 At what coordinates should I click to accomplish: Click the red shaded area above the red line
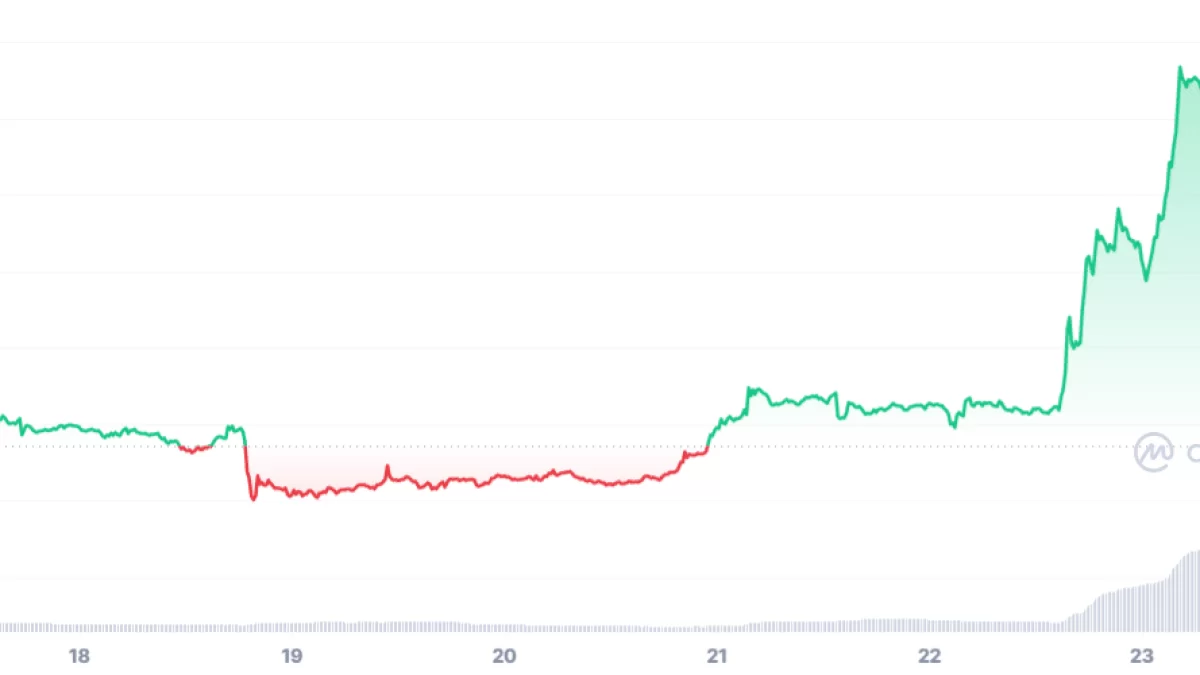click(x=450, y=462)
